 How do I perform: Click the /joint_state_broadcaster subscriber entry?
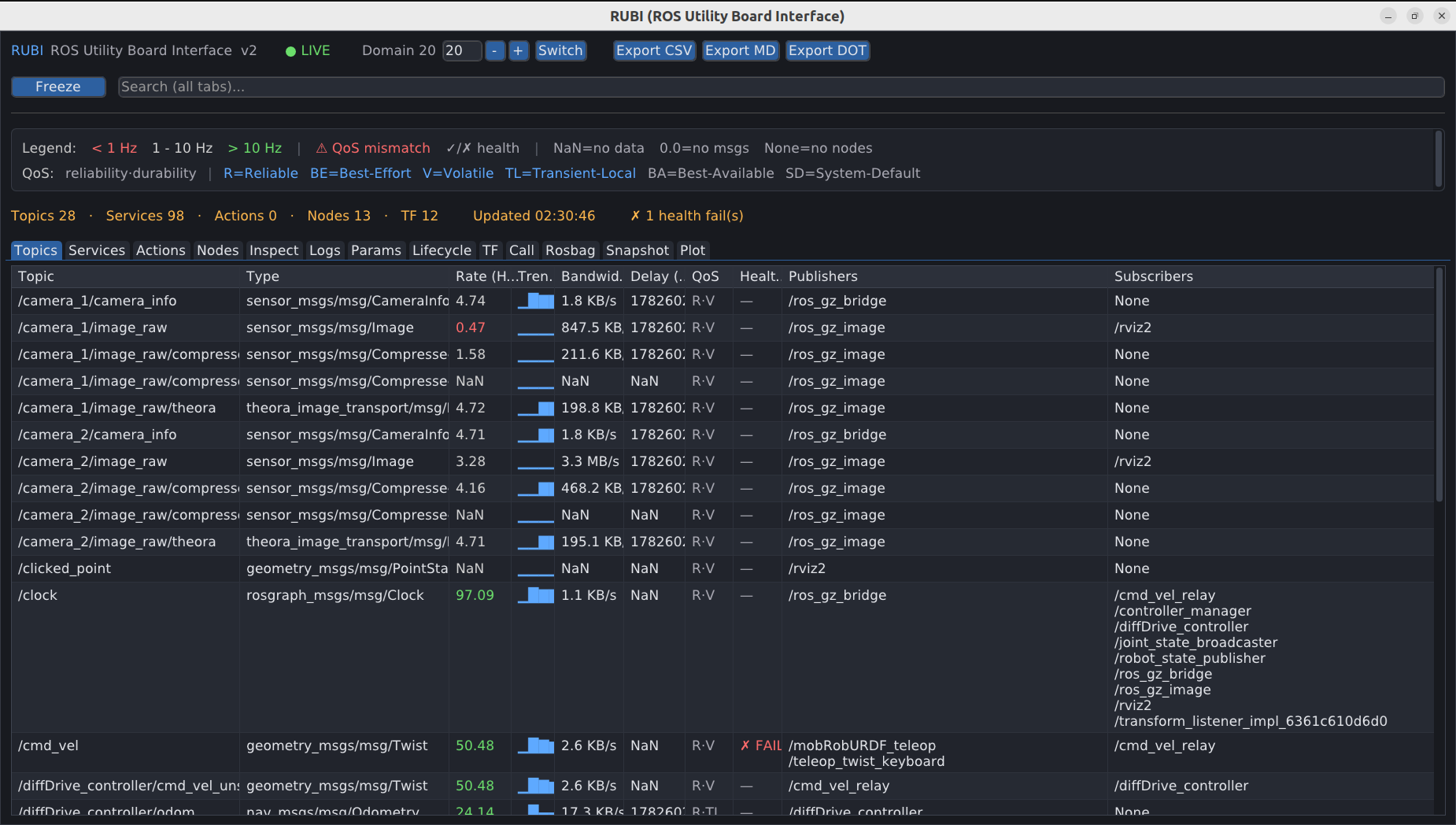coord(1196,642)
